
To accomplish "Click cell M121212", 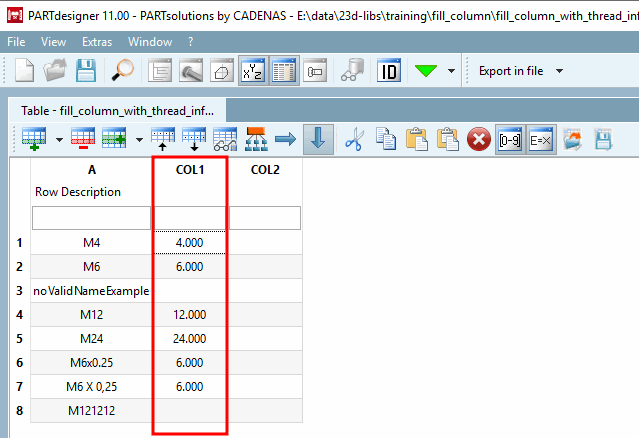I will [92, 411].
